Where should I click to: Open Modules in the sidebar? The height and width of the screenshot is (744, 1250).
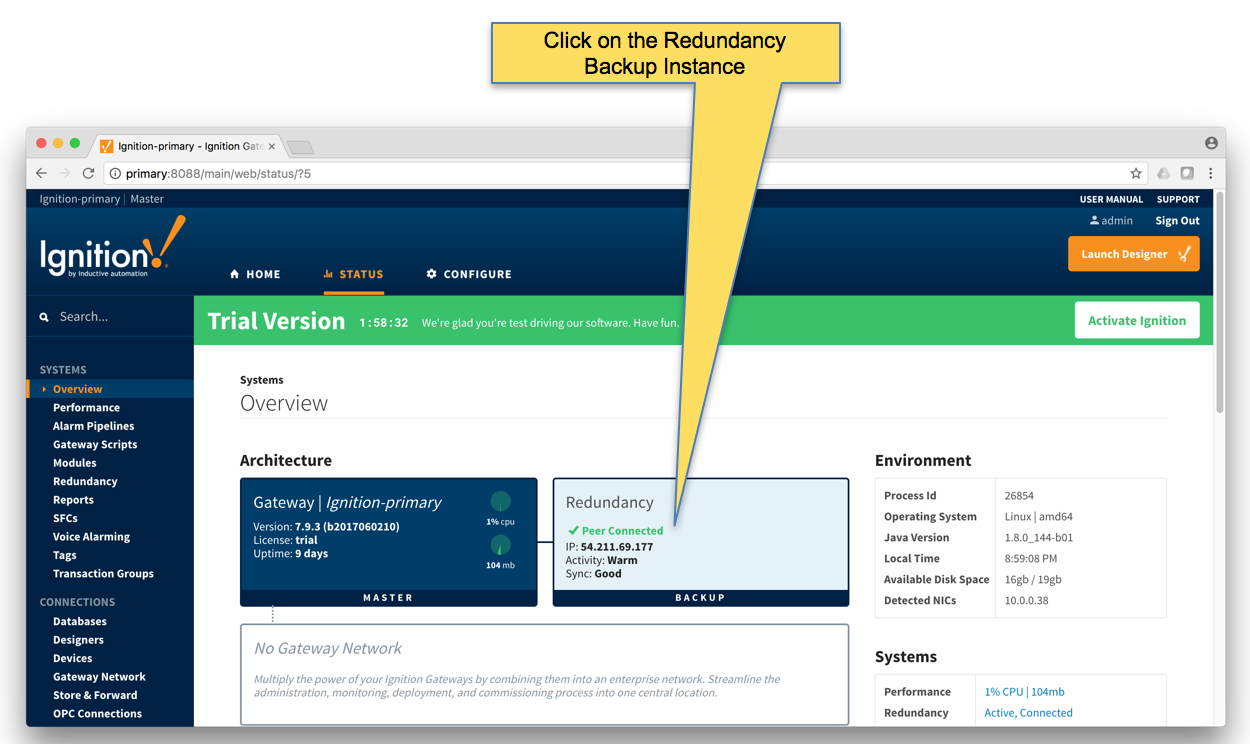75,463
